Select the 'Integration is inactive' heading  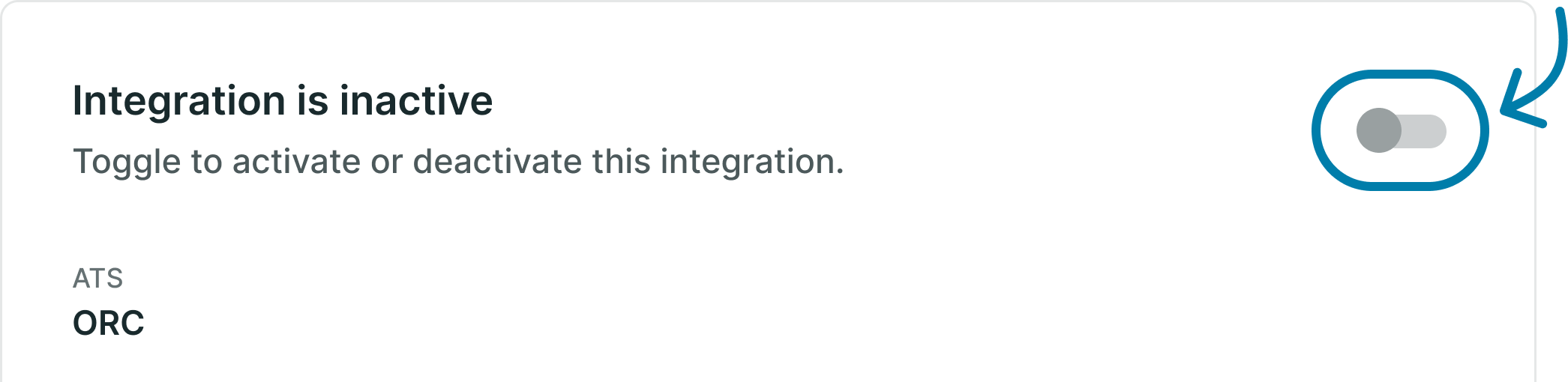[x=283, y=100]
